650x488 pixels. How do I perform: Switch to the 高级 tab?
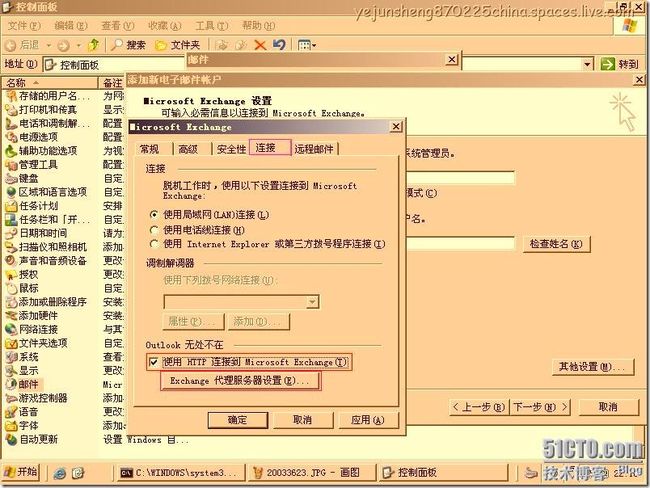(188, 149)
